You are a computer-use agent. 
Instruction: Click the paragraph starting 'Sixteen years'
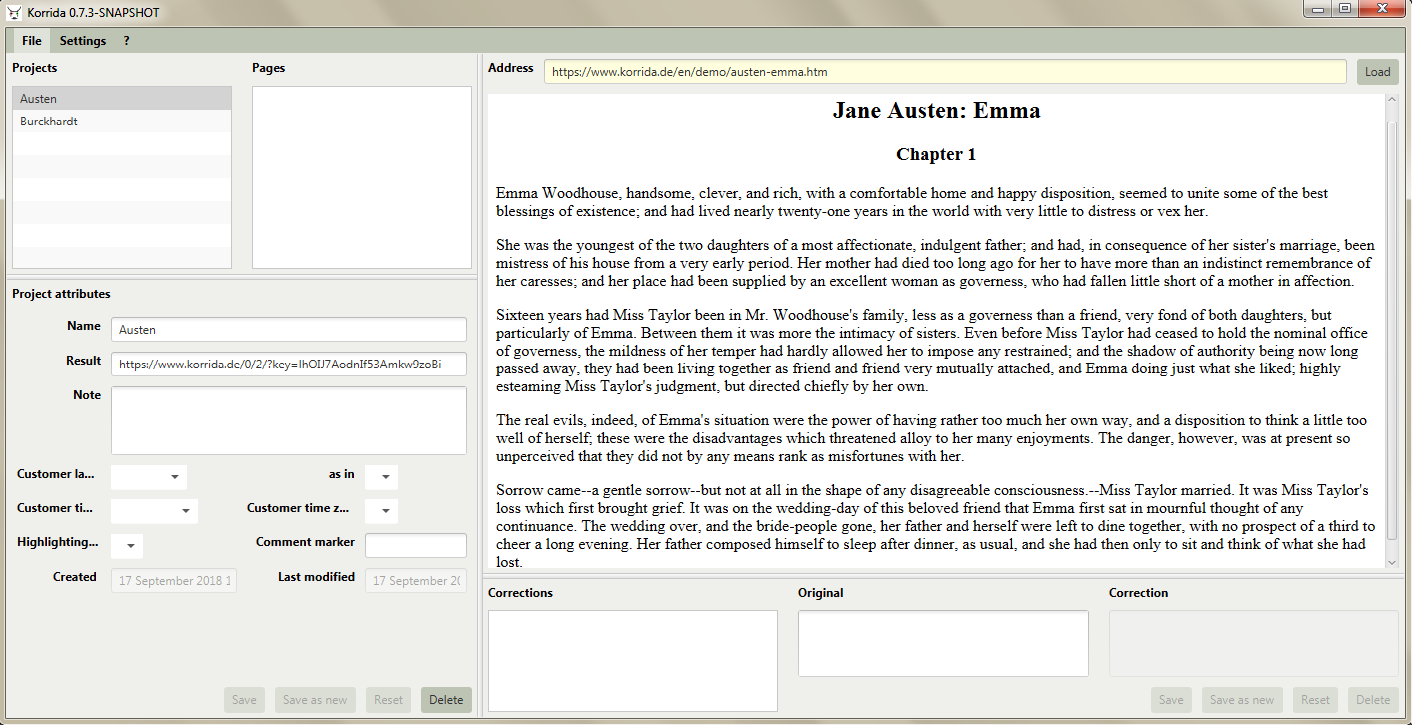(932, 351)
